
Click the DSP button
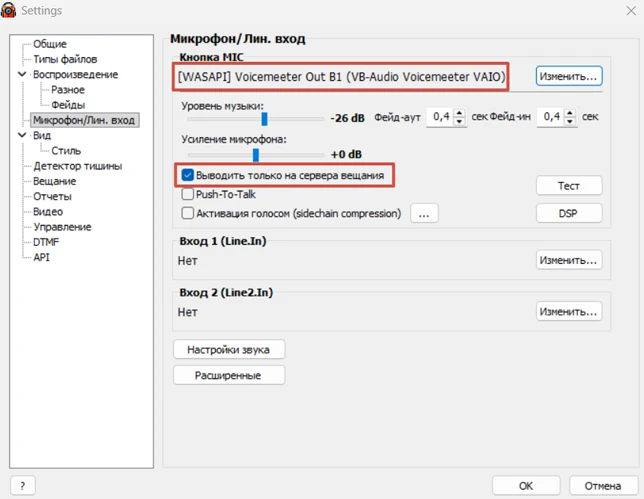click(568, 213)
